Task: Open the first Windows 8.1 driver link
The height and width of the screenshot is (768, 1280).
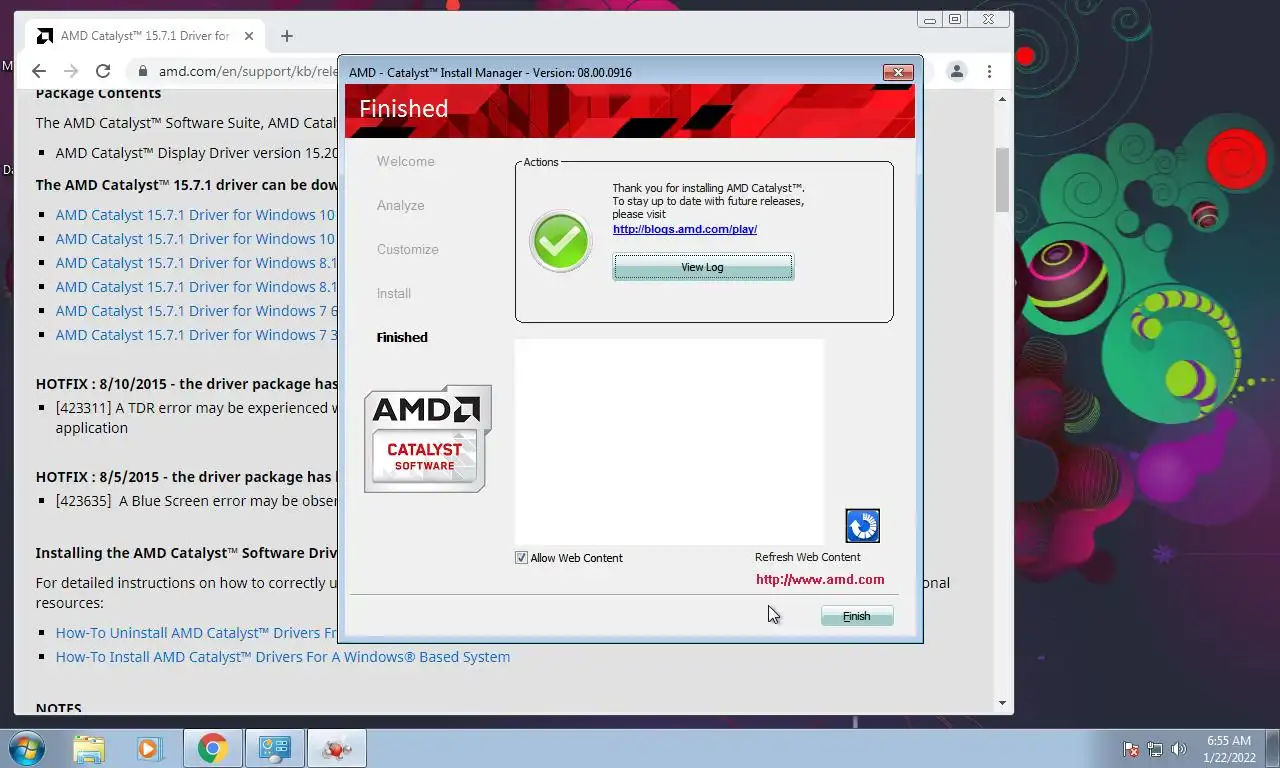Action: pos(196,263)
